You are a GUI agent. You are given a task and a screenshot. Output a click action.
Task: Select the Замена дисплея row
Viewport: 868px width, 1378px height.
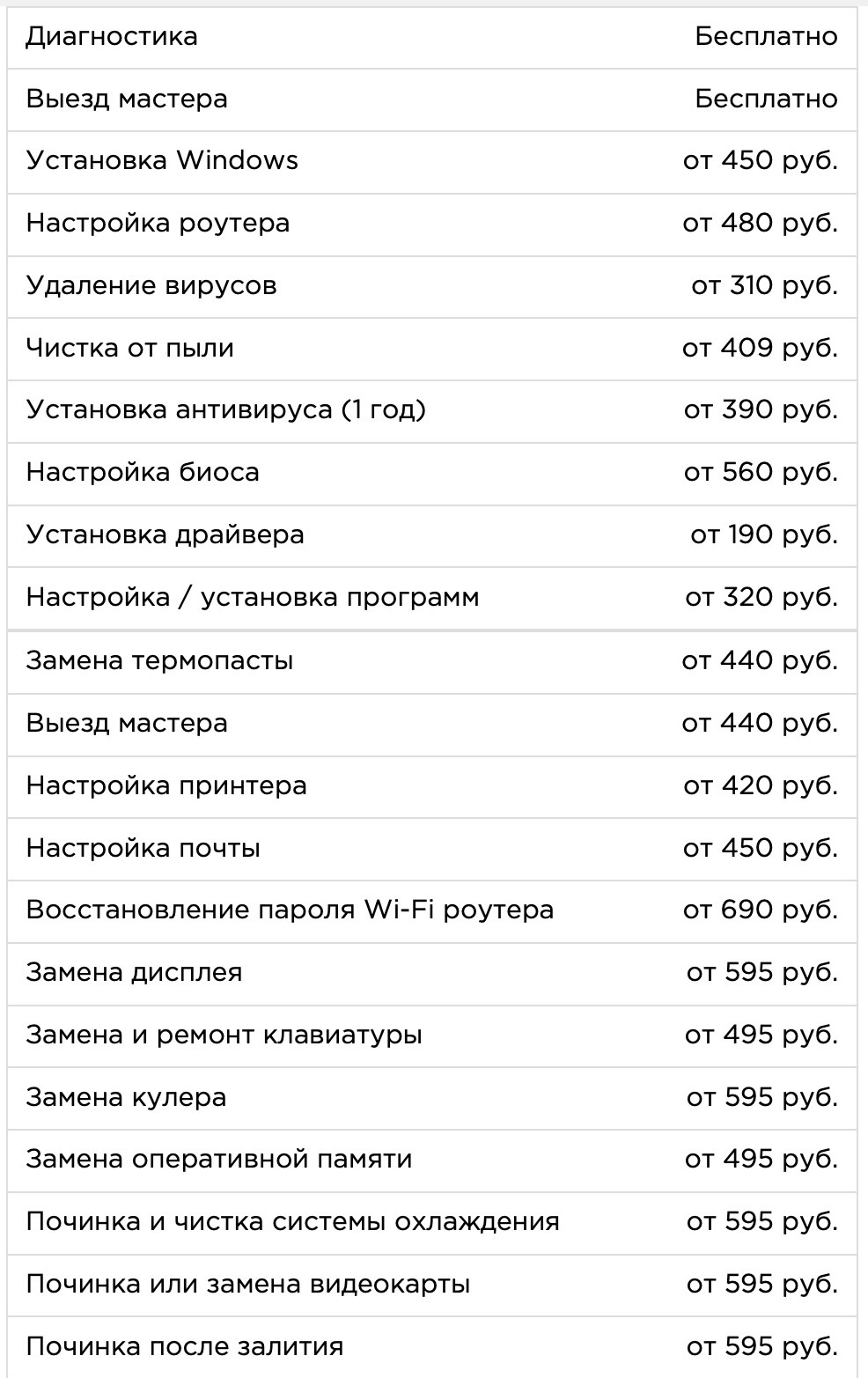pos(134,973)
